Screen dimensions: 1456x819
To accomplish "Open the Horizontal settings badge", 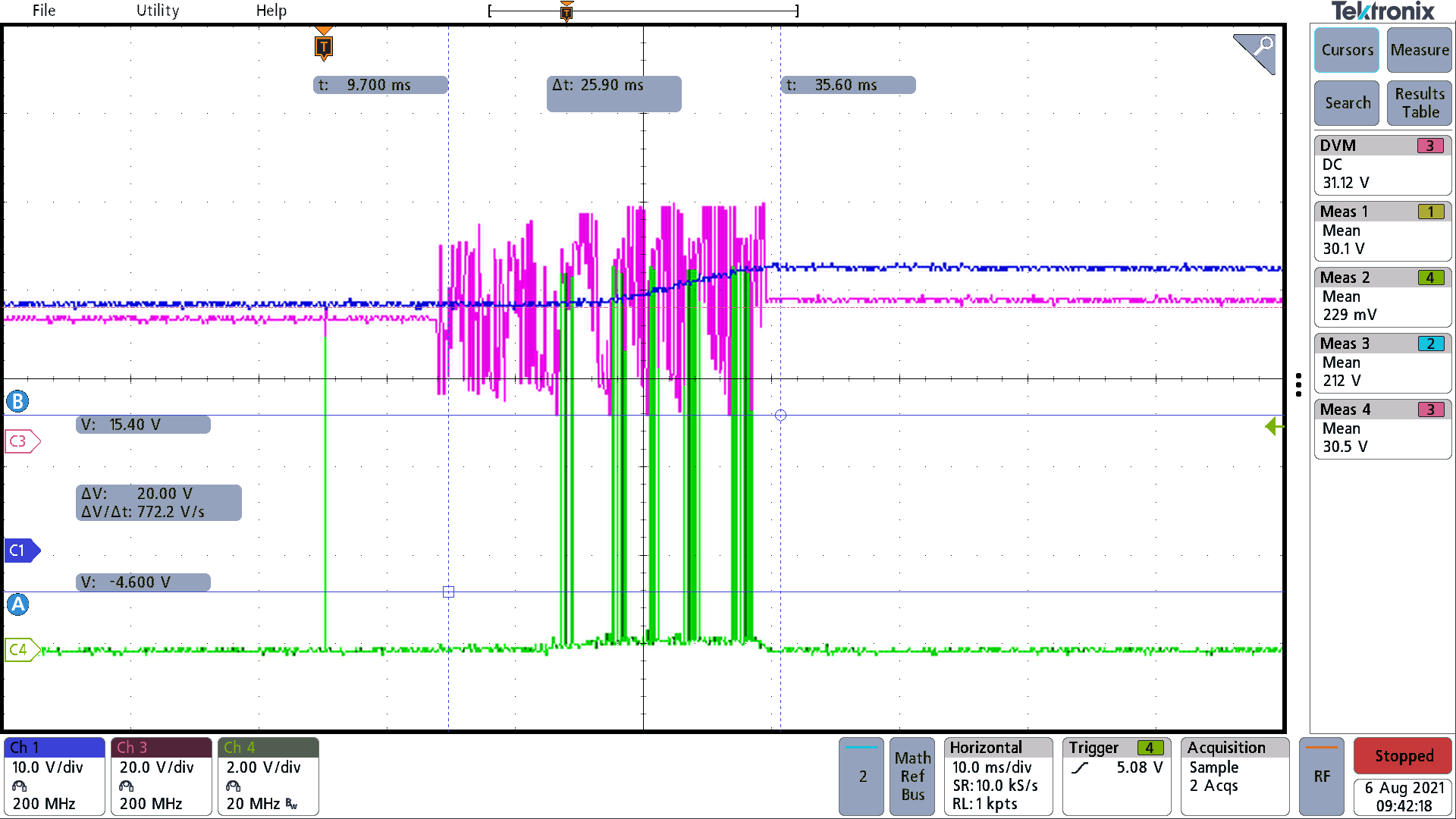I will coord(998,776).
